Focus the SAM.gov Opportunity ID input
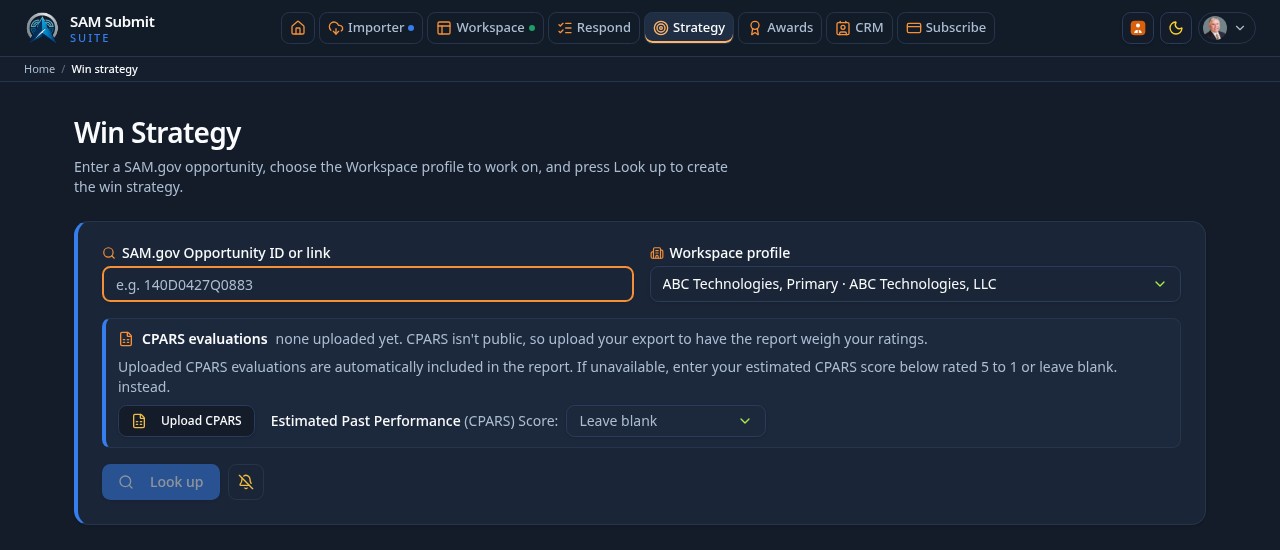The width and height of the screenshot is (1280, 550). [x=368, y=284]
